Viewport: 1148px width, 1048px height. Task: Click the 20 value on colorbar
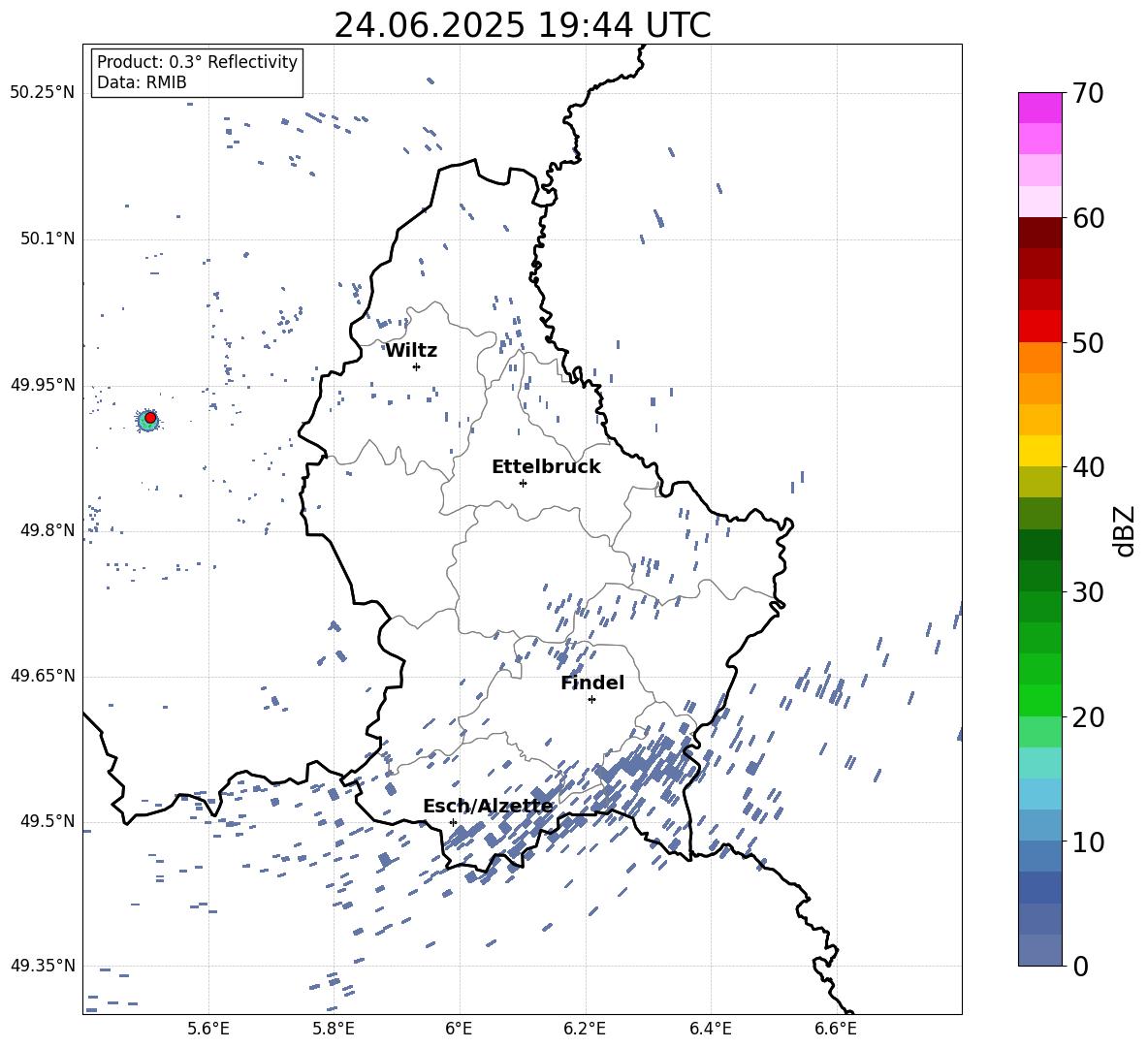pyautogui.click(x=1088, y=716)
